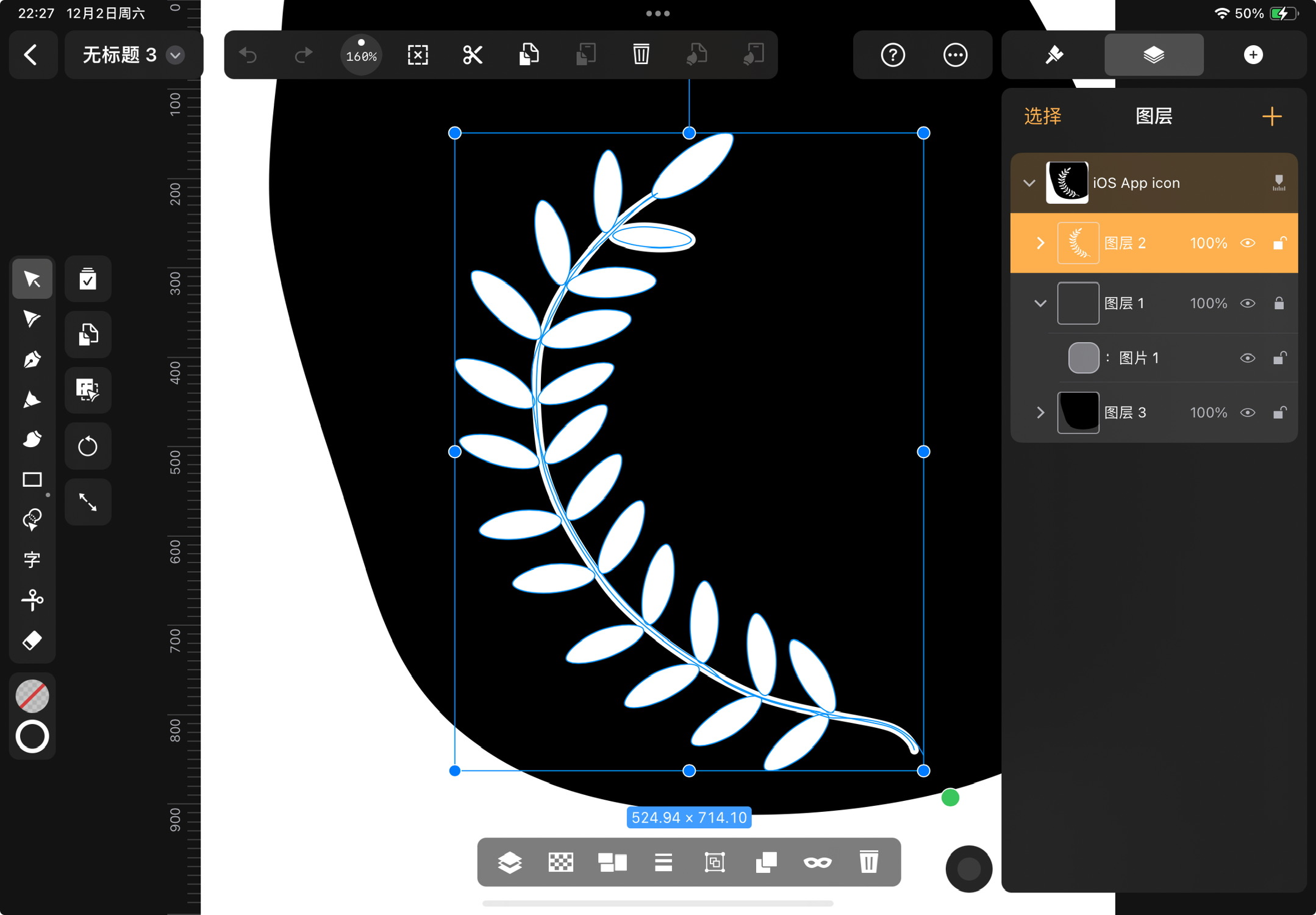Select the Brush tool
1316x915 pixels.
point(32,439)
